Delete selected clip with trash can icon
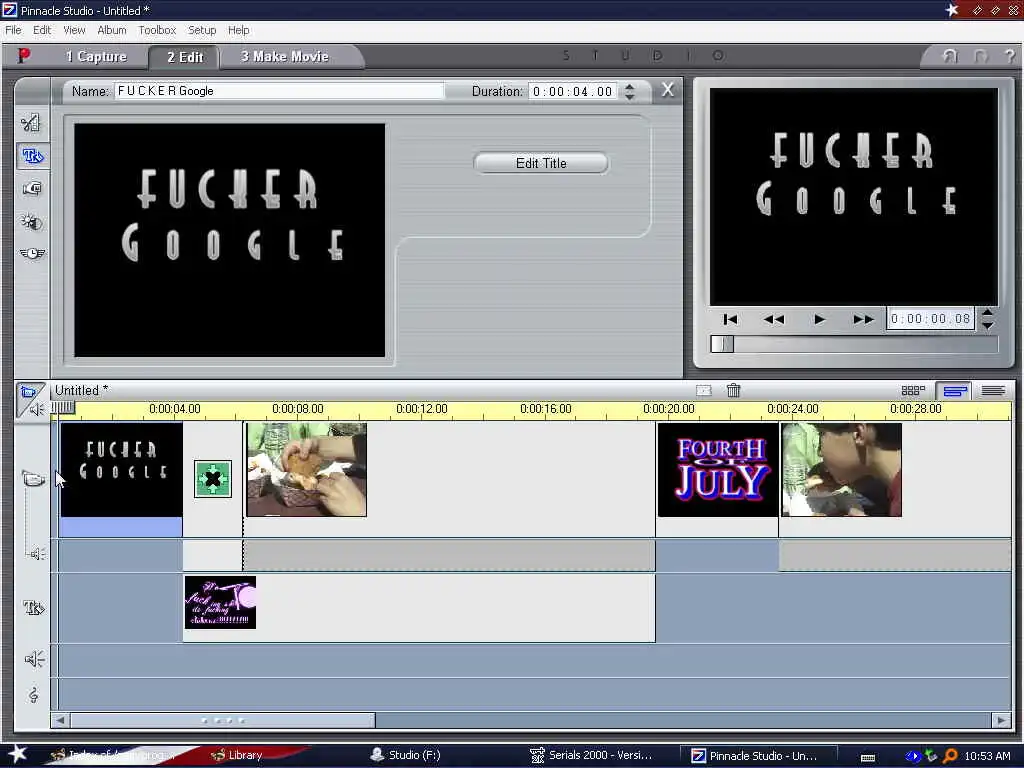The width and height of the screenshot is (1024, 768). click(x=733, y=390)
